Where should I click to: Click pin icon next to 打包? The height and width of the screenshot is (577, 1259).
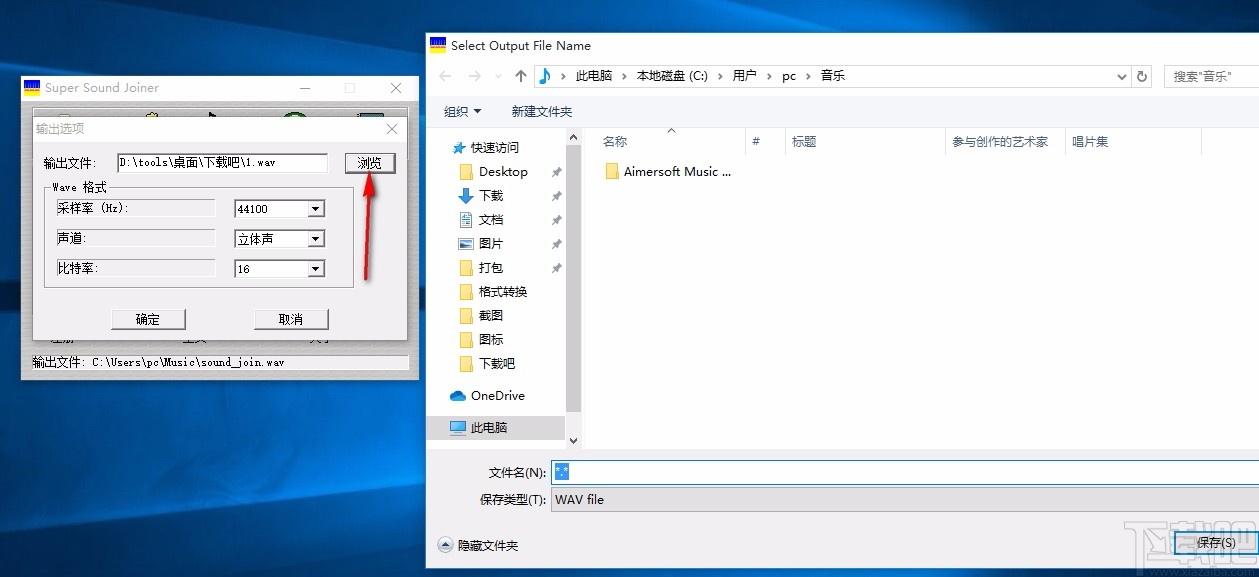(556, 268)
